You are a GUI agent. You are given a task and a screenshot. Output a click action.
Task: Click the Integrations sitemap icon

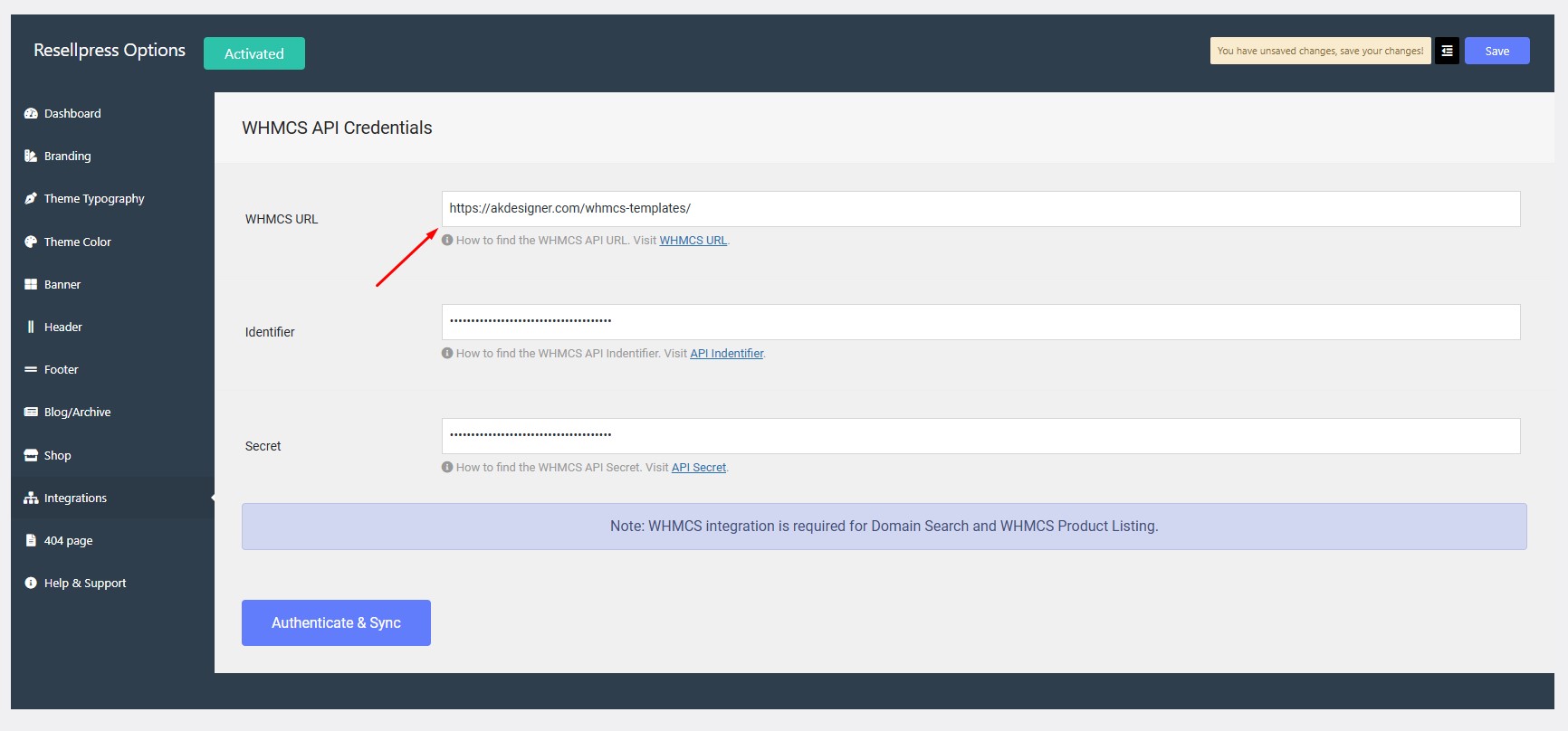31,498
